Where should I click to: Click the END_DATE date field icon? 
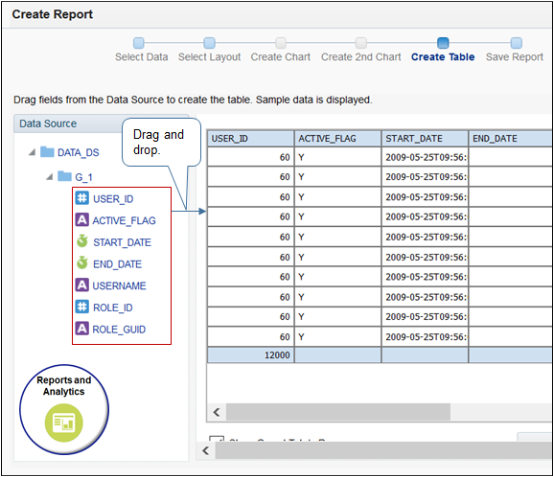pyautogui.click(x=82, y=263)
